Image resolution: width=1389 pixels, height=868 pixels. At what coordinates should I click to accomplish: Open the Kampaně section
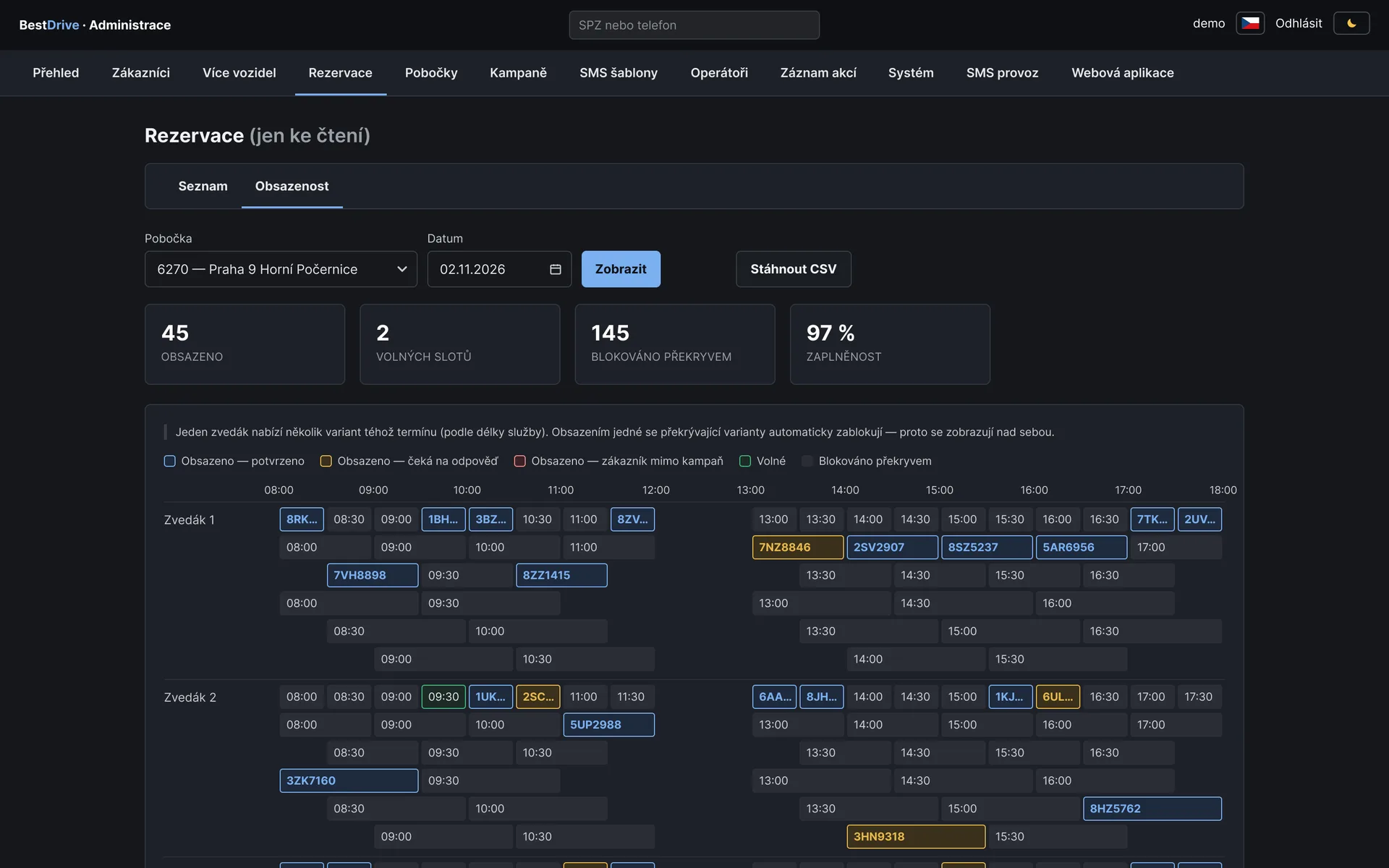[x=518, y=73]
